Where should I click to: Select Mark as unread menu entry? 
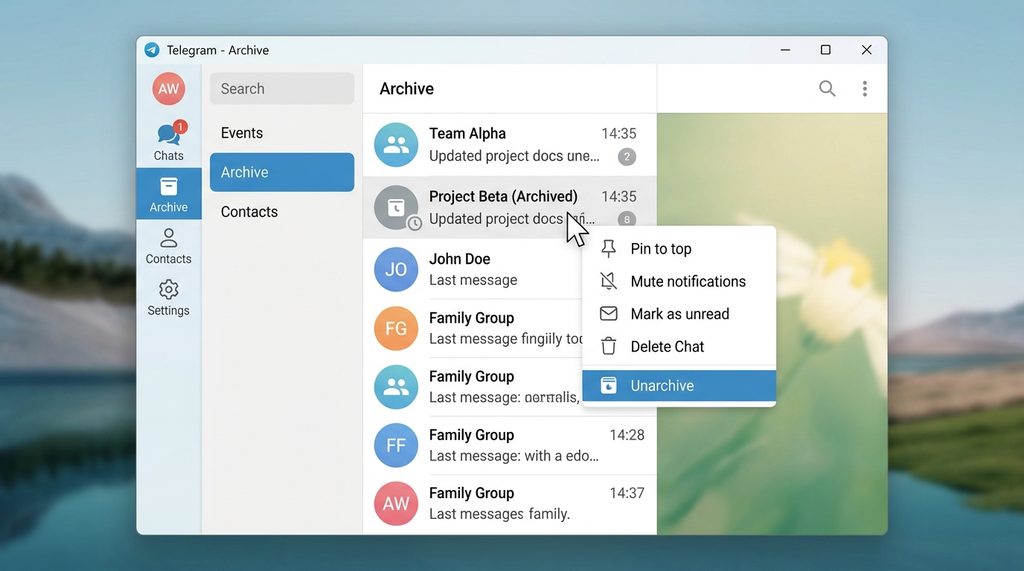(x=679, y=314)
